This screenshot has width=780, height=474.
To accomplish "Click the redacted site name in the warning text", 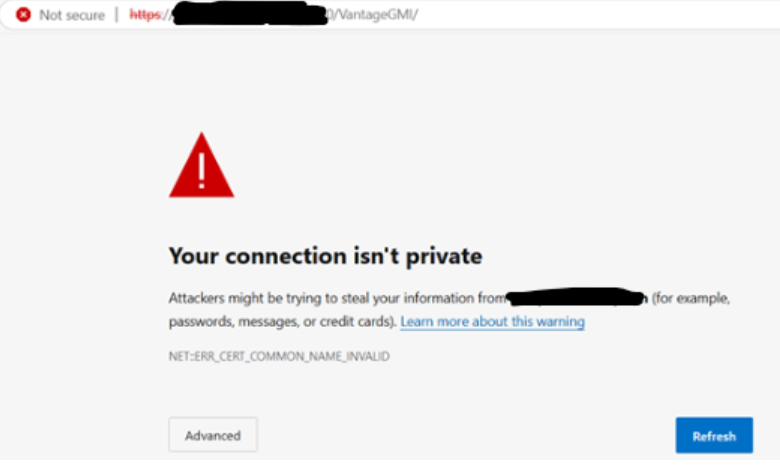I will click(x=577, y=298).
